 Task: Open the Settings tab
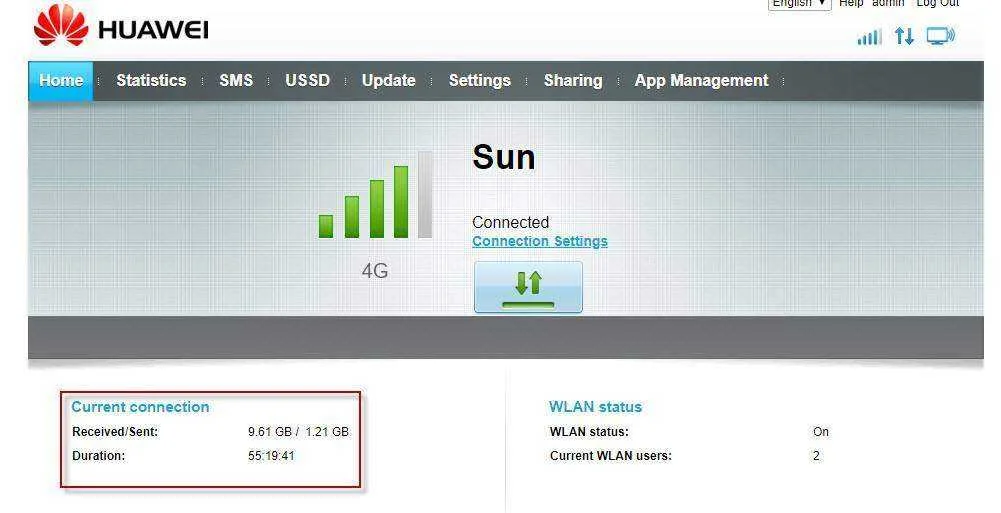pyautogui.click(x=479, y=80)
